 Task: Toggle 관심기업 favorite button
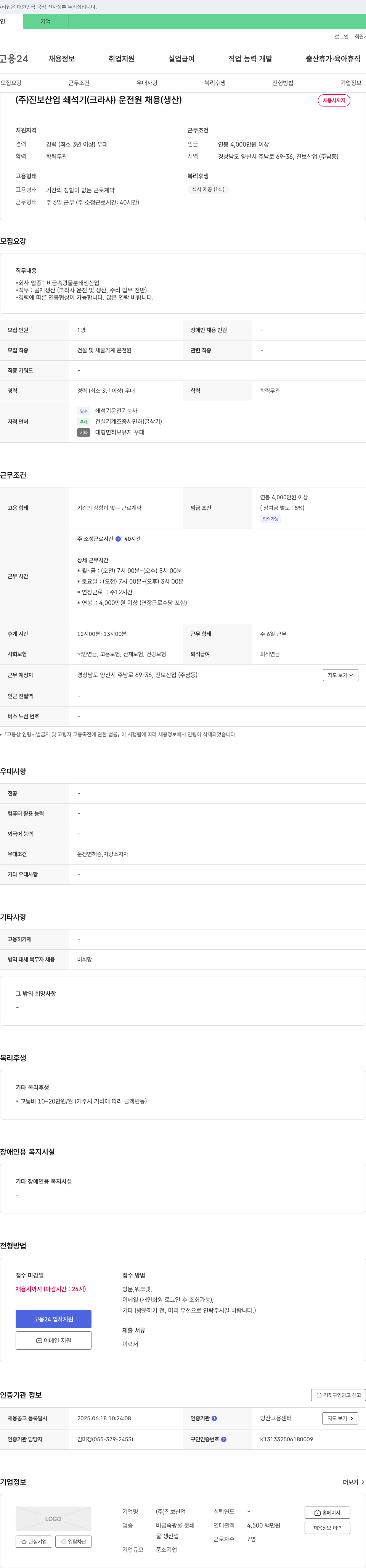pyautogui.click(x=34, y=1541)
